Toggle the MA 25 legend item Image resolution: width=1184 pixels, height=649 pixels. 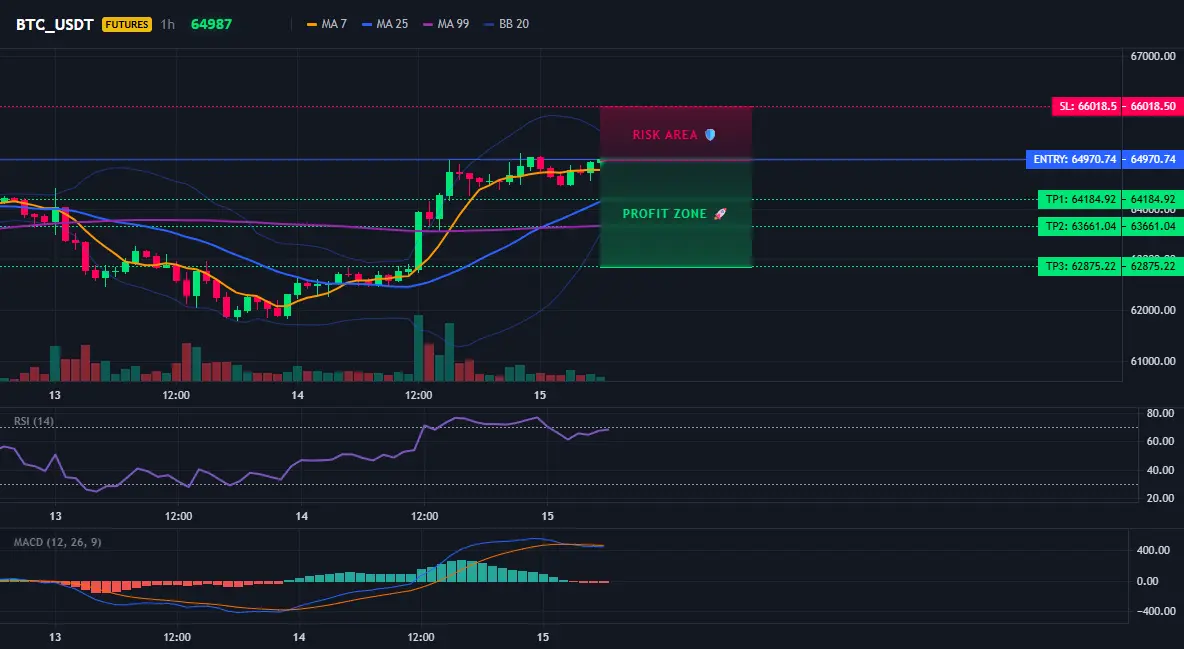(x=385, y=24)
